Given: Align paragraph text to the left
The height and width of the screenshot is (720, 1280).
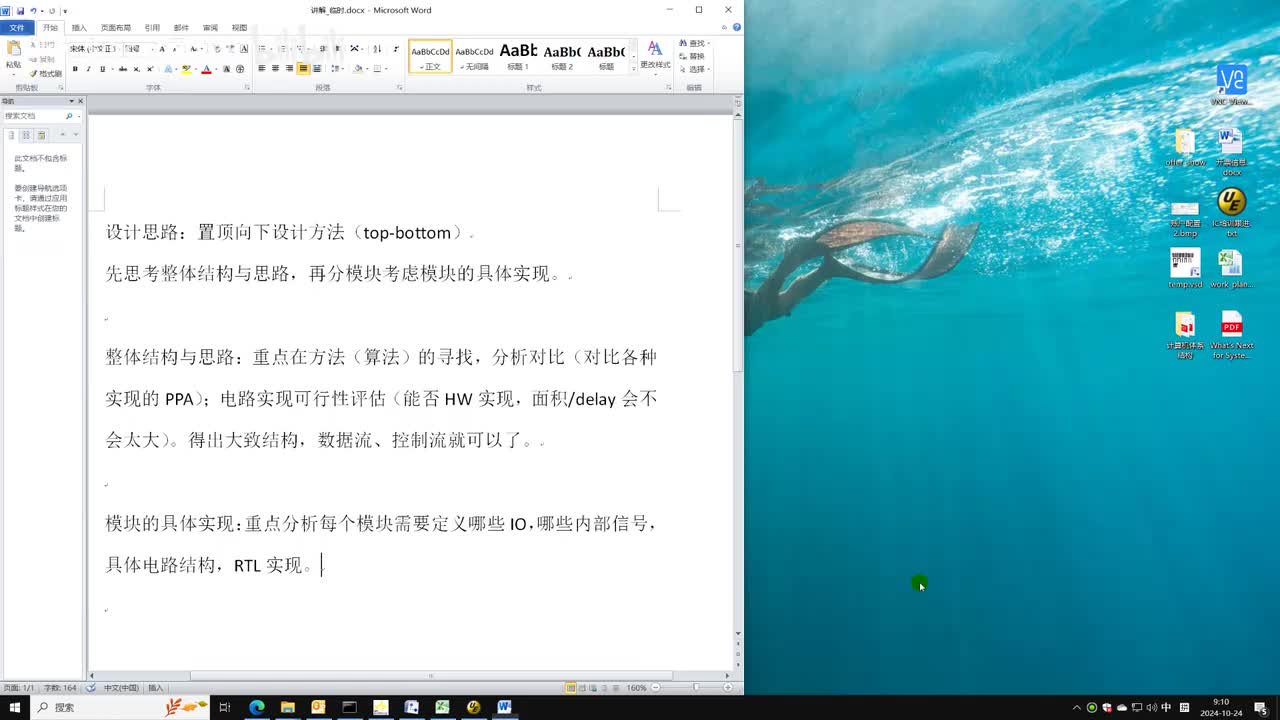Looking at the screenshot, I should (x=262, y=68).
